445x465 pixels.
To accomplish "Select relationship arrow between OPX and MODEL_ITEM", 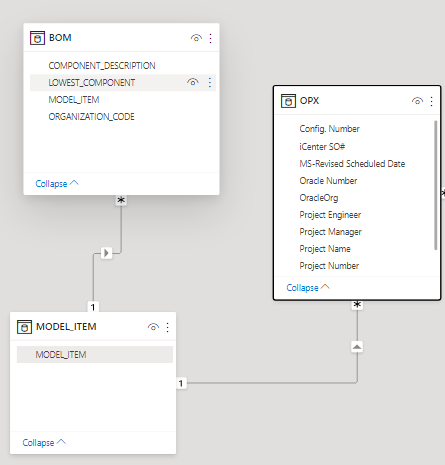I will click(x=357, y=347).
